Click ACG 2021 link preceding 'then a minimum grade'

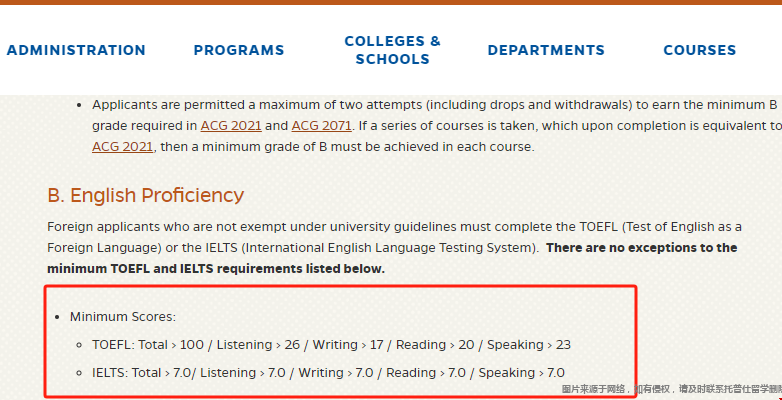(x=122, y=147)
